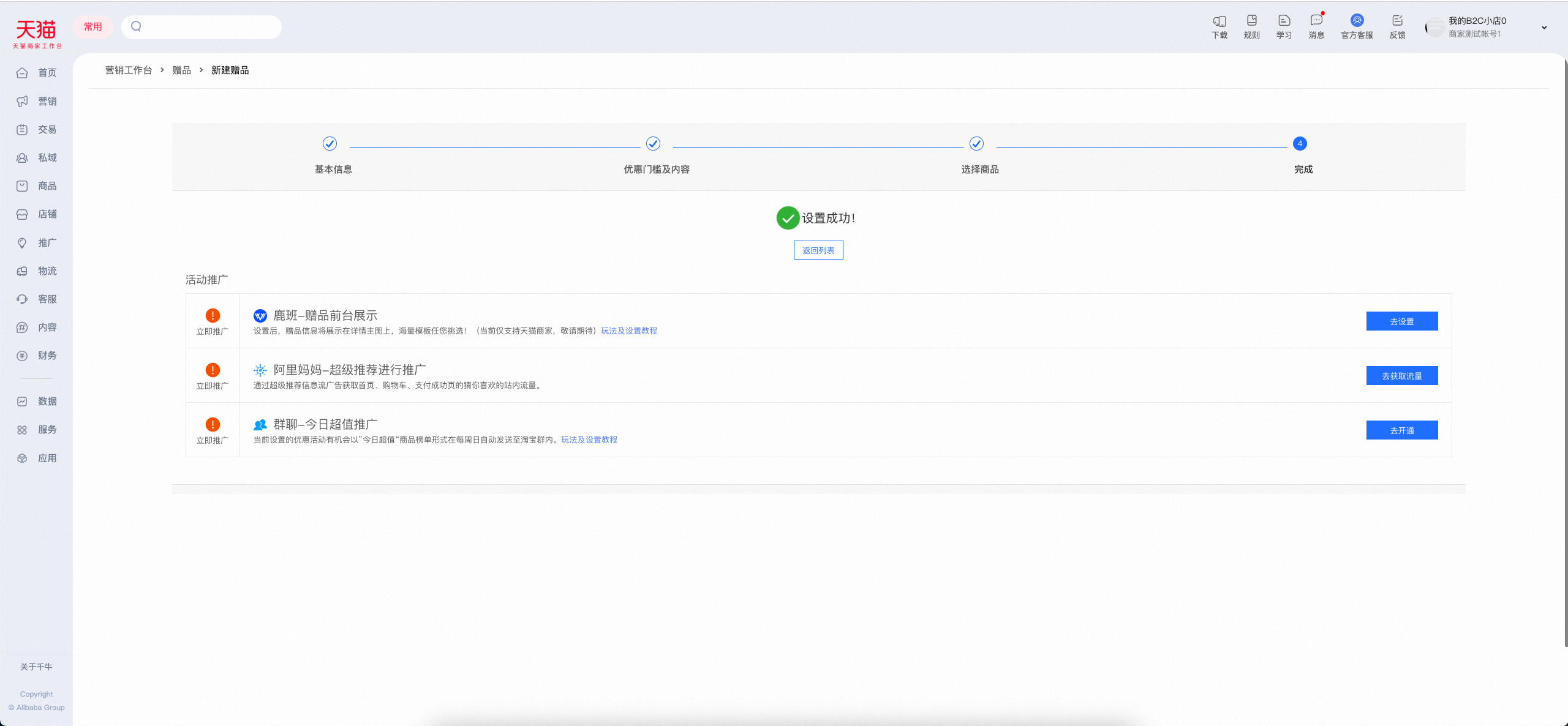
Task: Expand the account dropdown arrow
Action: [1544, 28]
